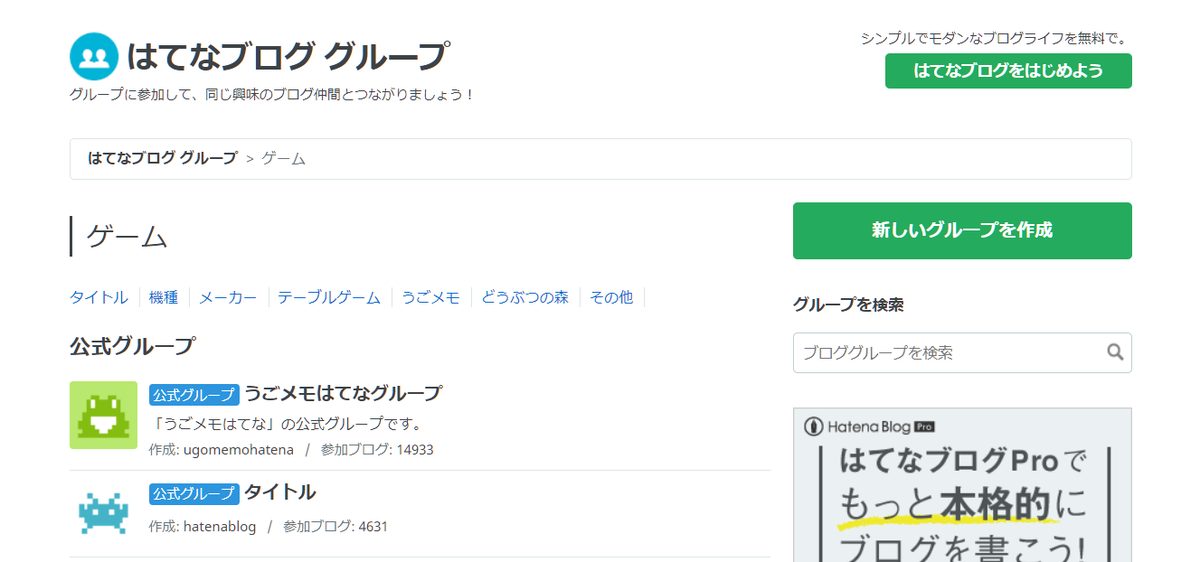Open the はてなブログ グループ header title
The image size is (1200, 562).
click(x=288, y=56)
